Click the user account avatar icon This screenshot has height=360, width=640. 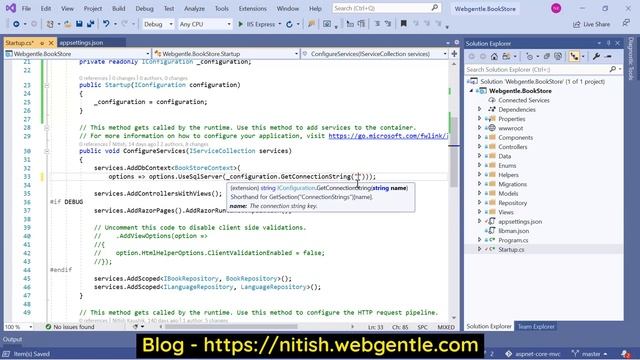point(556,8)
